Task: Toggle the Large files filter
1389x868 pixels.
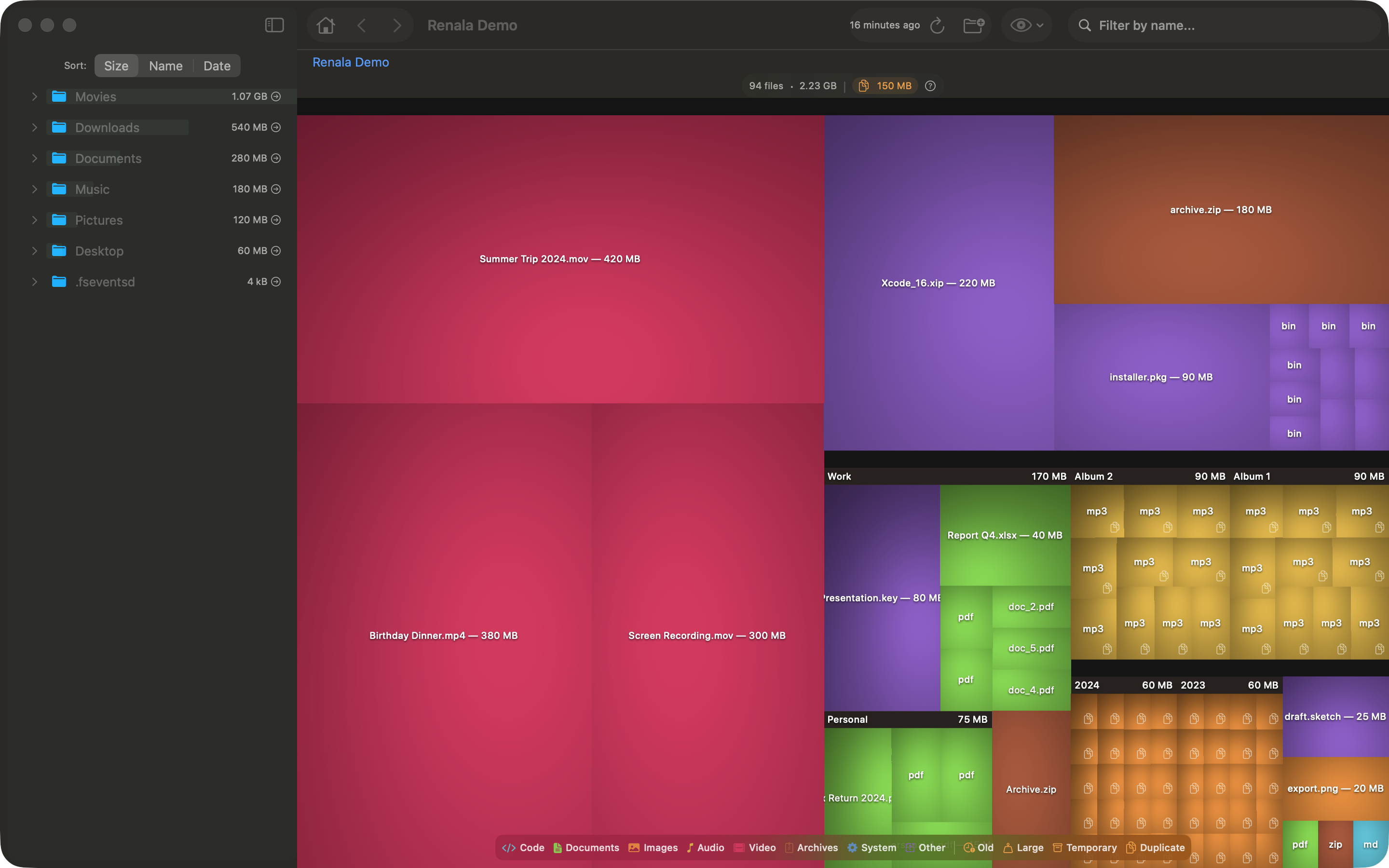Action: click(1024, 847)
